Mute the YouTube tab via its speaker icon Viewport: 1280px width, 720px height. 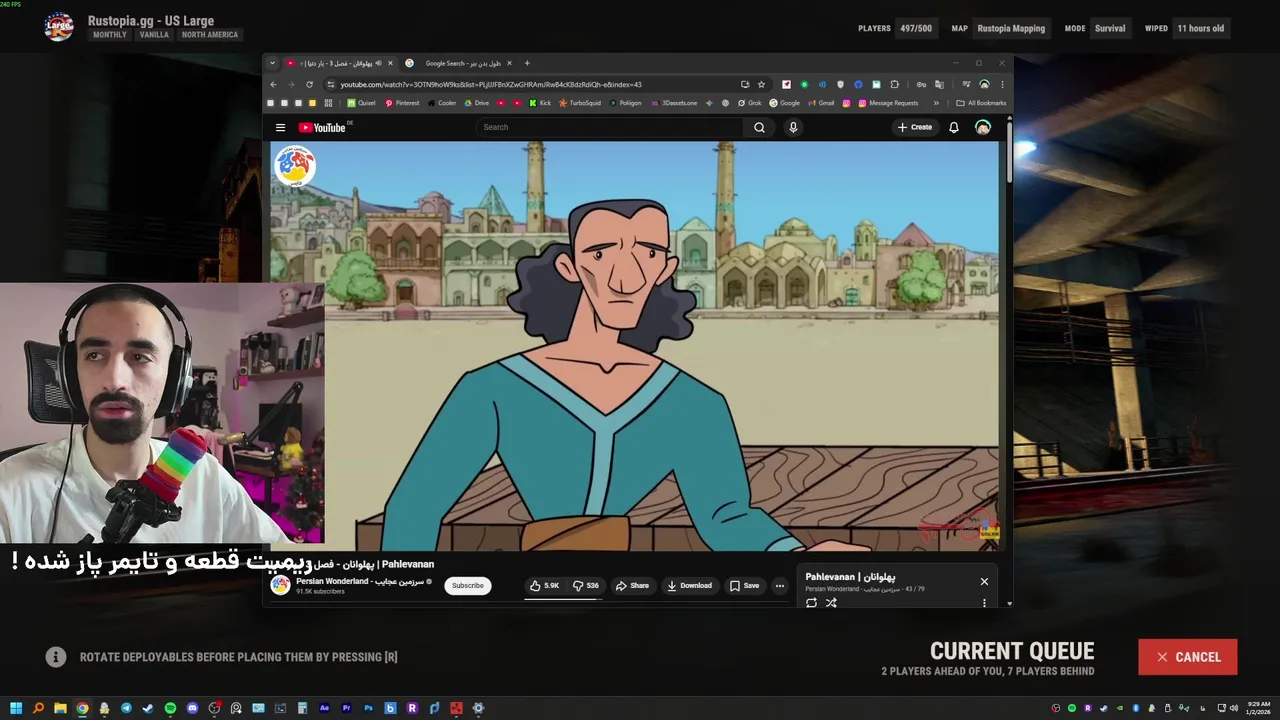(378, 63)
